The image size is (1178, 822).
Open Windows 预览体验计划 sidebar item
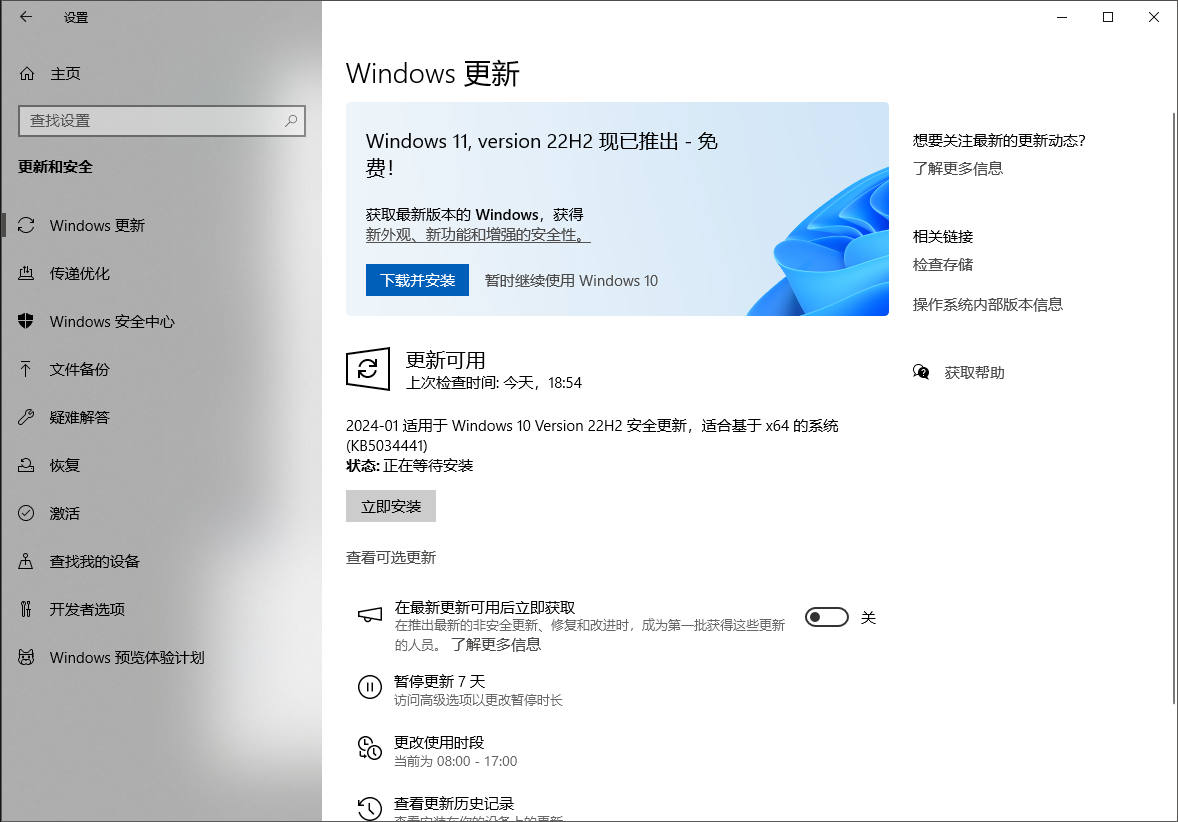[126, 658]
